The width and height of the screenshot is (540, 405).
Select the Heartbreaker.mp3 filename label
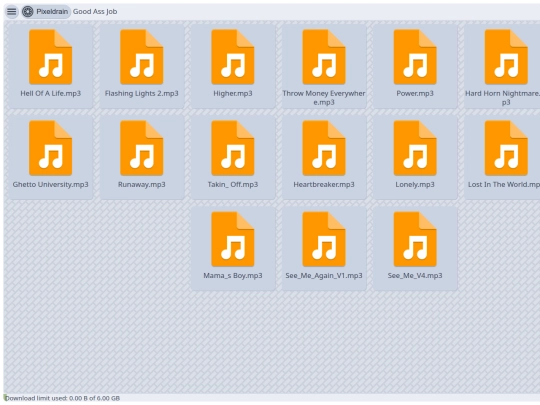coord(324,185)
